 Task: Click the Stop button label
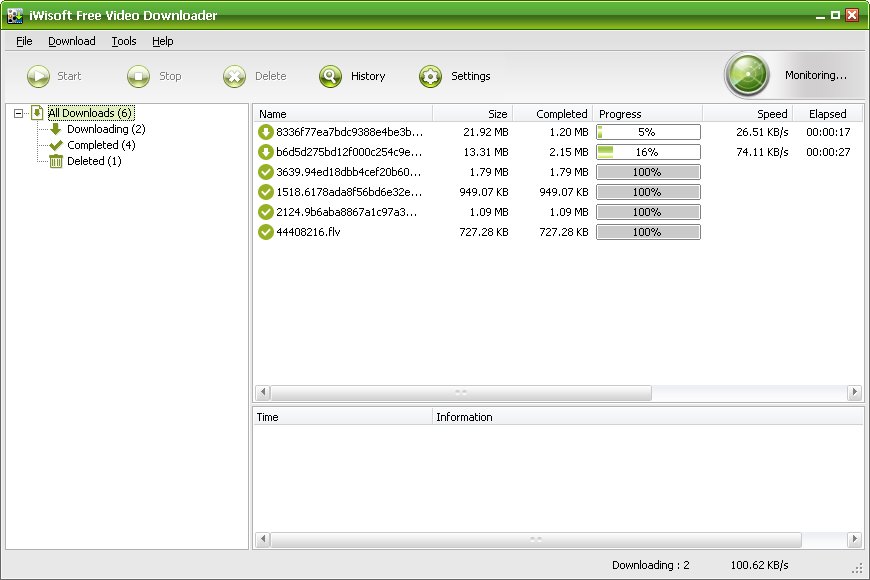(x=170, y=76)
